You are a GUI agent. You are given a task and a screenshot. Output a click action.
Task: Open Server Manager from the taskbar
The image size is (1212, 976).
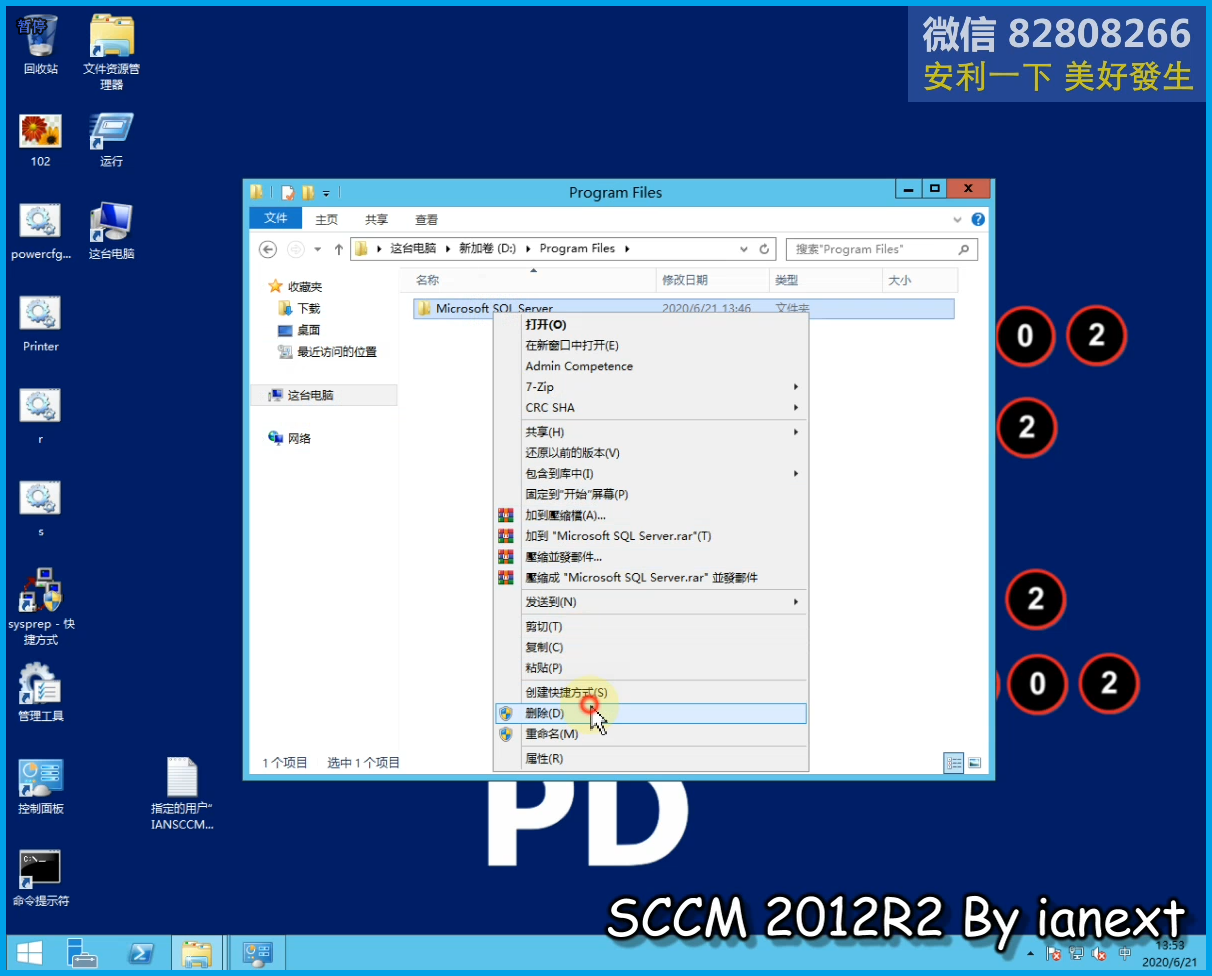82,952
